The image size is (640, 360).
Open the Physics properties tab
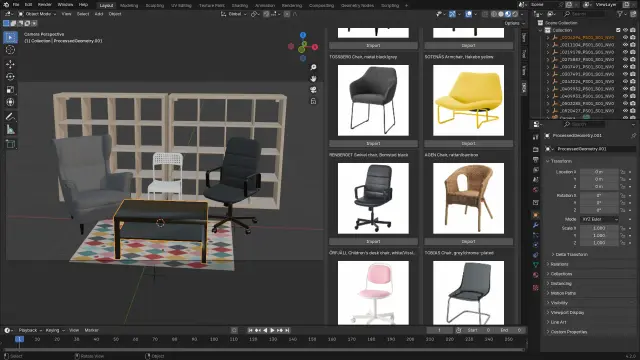[x=536, y=245]
